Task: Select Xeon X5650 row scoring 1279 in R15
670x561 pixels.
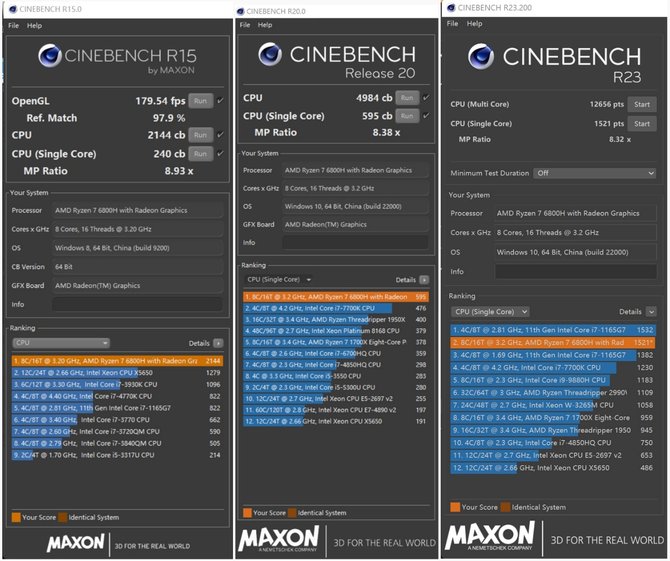Action: pyautogui.click(x=118, y=373)
